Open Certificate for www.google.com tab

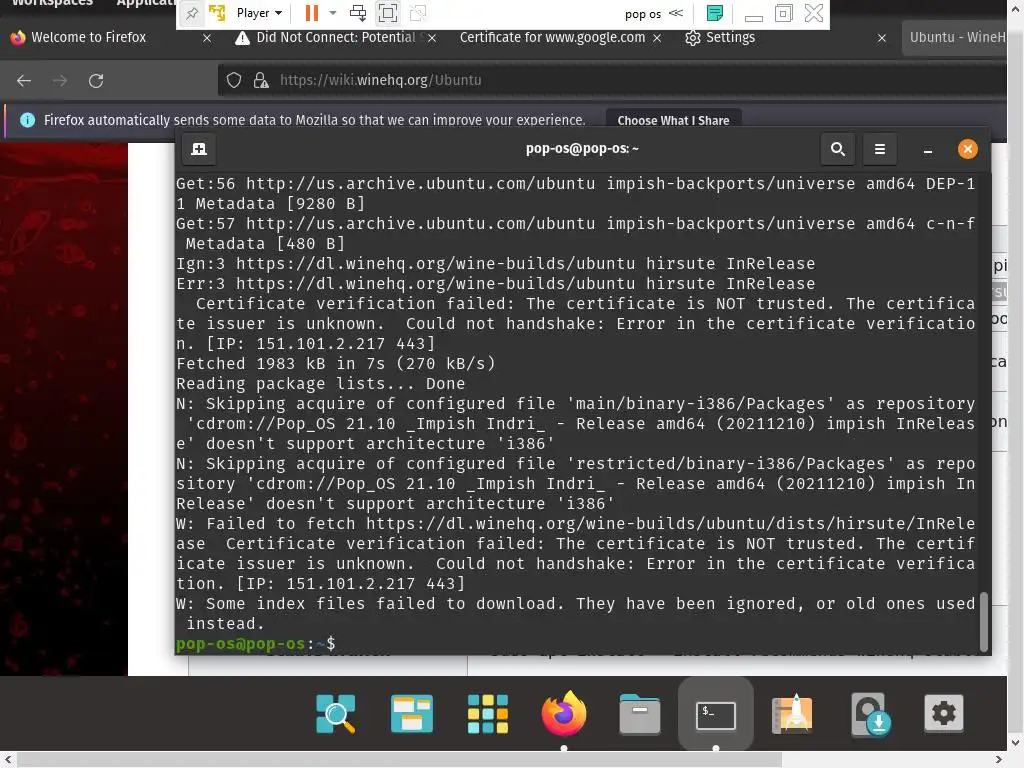point(552,37)
